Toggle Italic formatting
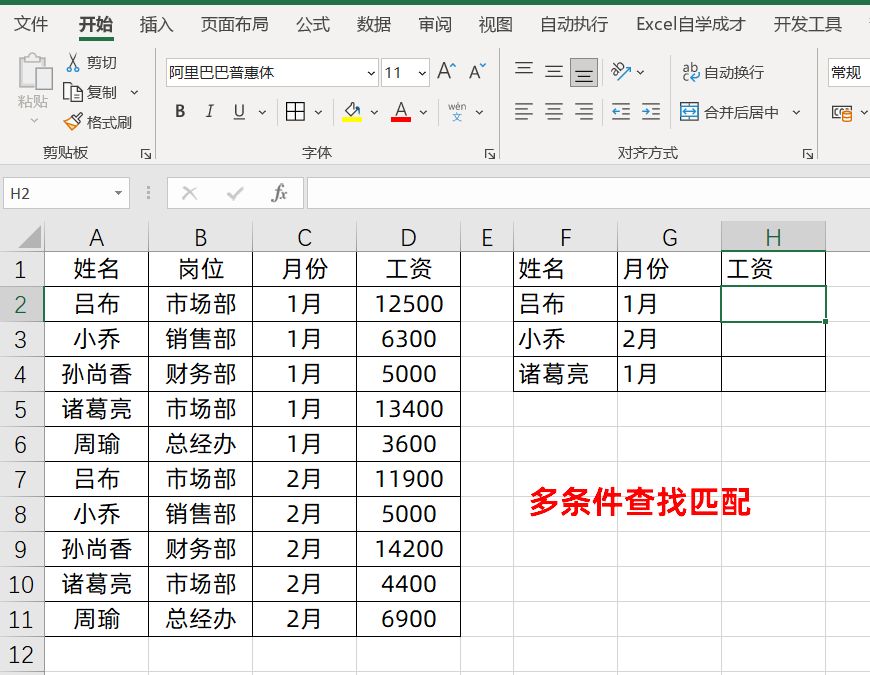870x675 pixels. point(209,111)
